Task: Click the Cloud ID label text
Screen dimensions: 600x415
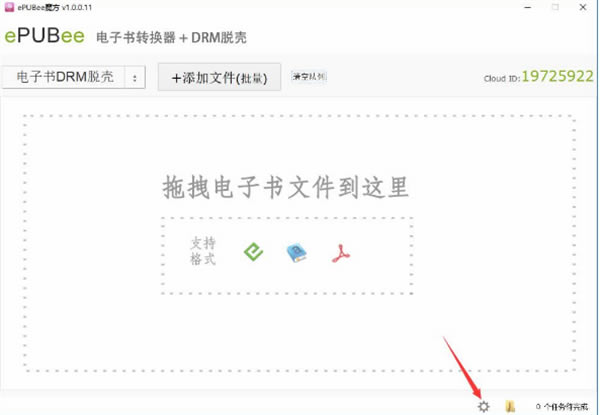Action: (x=502, y=79)
